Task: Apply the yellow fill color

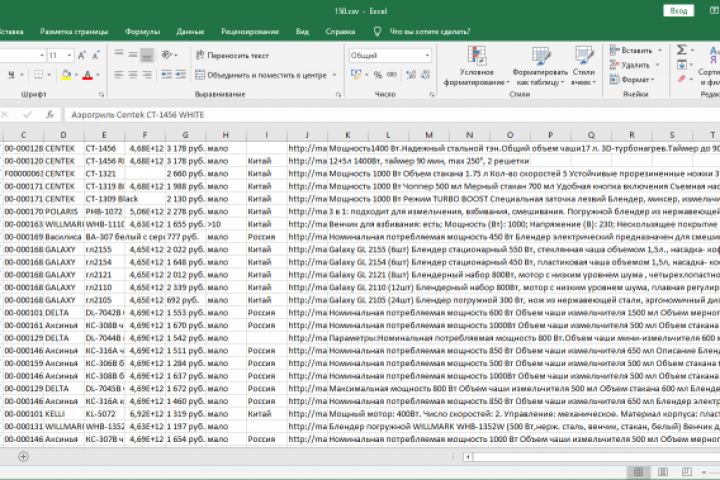Action: point(66,75)
